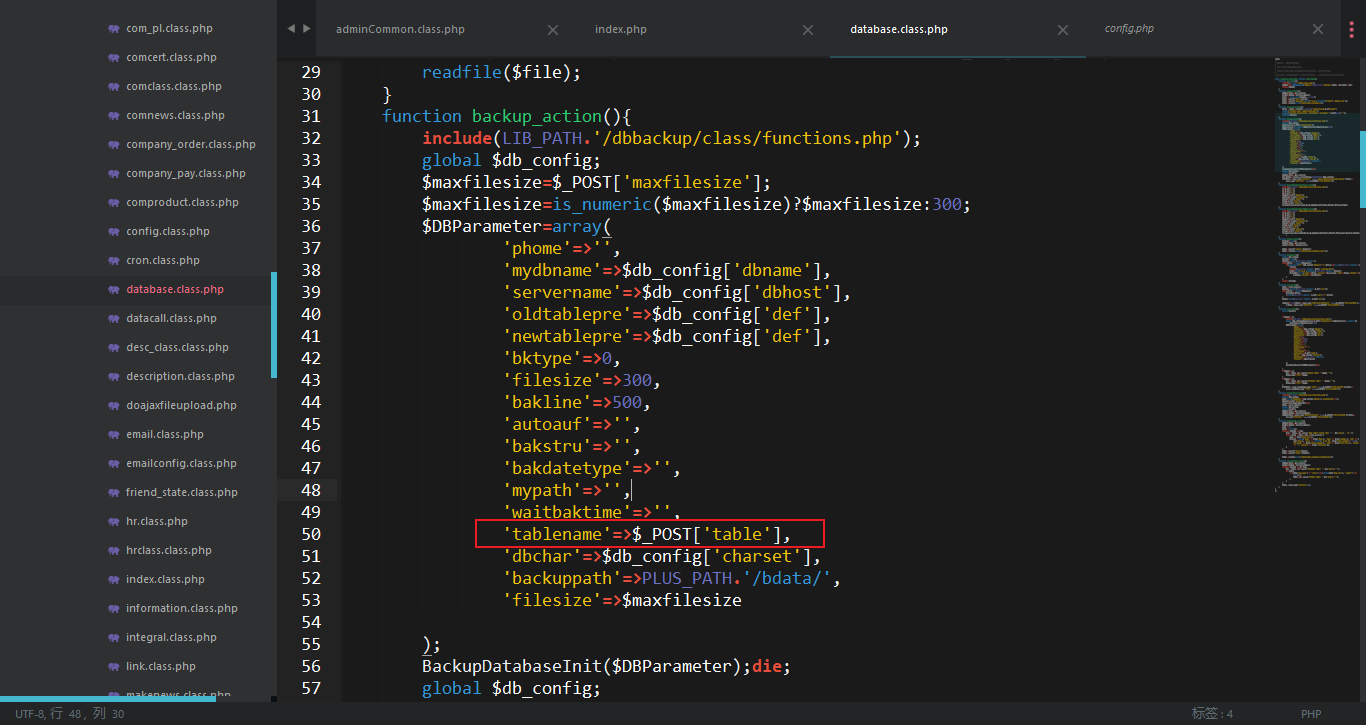Click the sidebar vertical scrollbar thumb

274,325
